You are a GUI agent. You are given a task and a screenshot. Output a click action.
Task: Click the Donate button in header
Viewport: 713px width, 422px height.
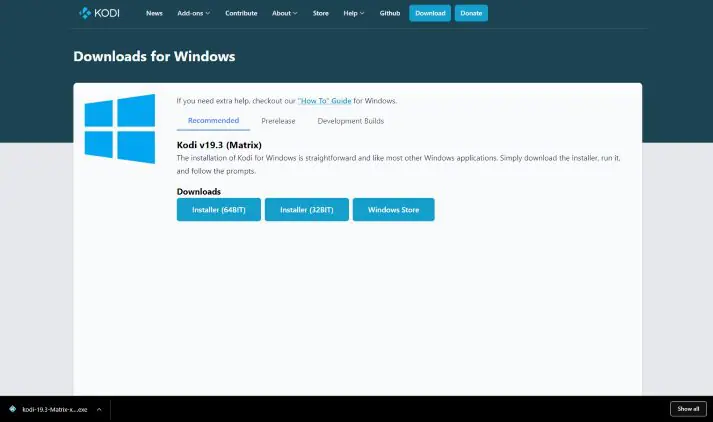coord(471,13)
